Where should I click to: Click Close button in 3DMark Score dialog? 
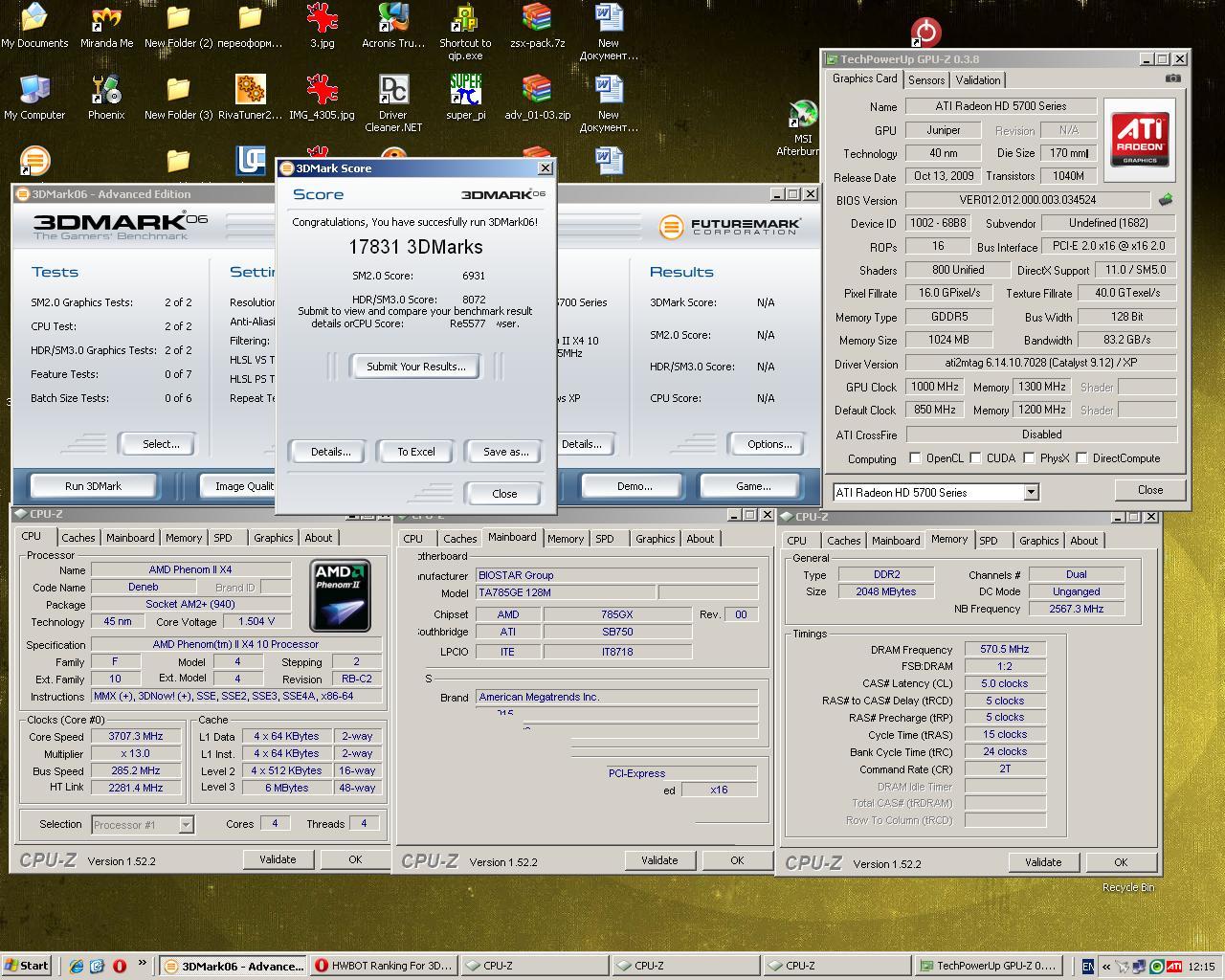tap(504, 494)
